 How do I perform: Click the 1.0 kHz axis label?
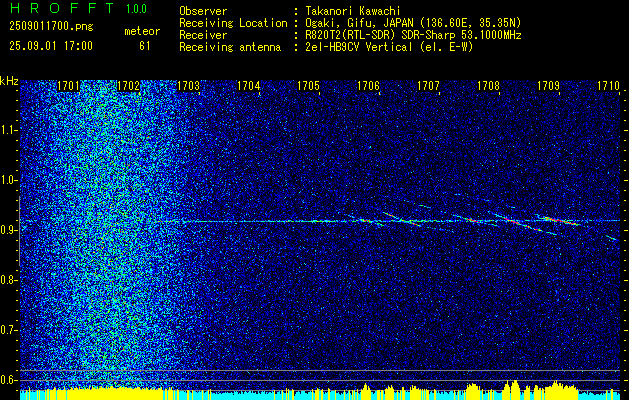(x=7, y=180)
